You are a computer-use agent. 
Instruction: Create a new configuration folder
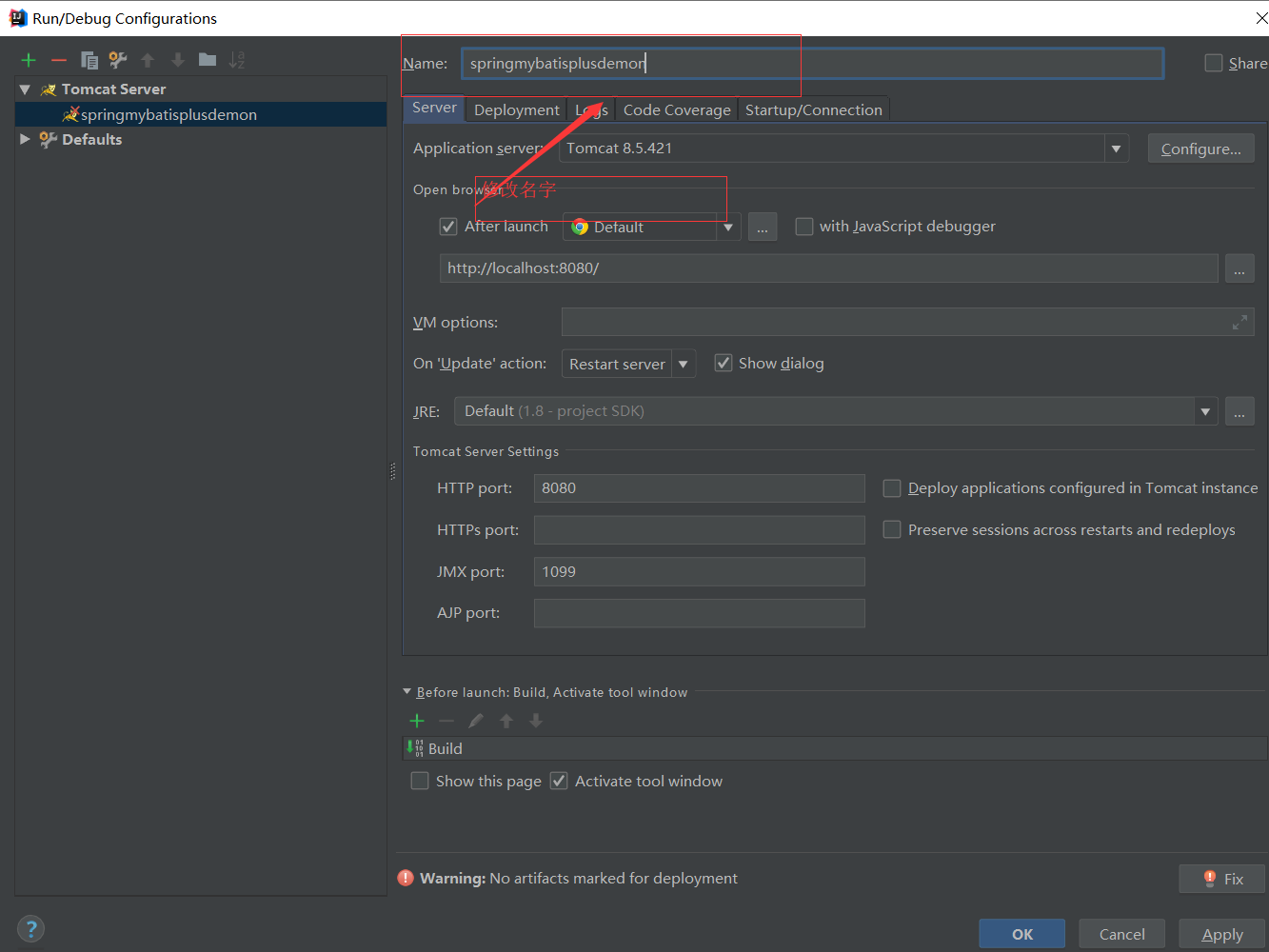208,60
